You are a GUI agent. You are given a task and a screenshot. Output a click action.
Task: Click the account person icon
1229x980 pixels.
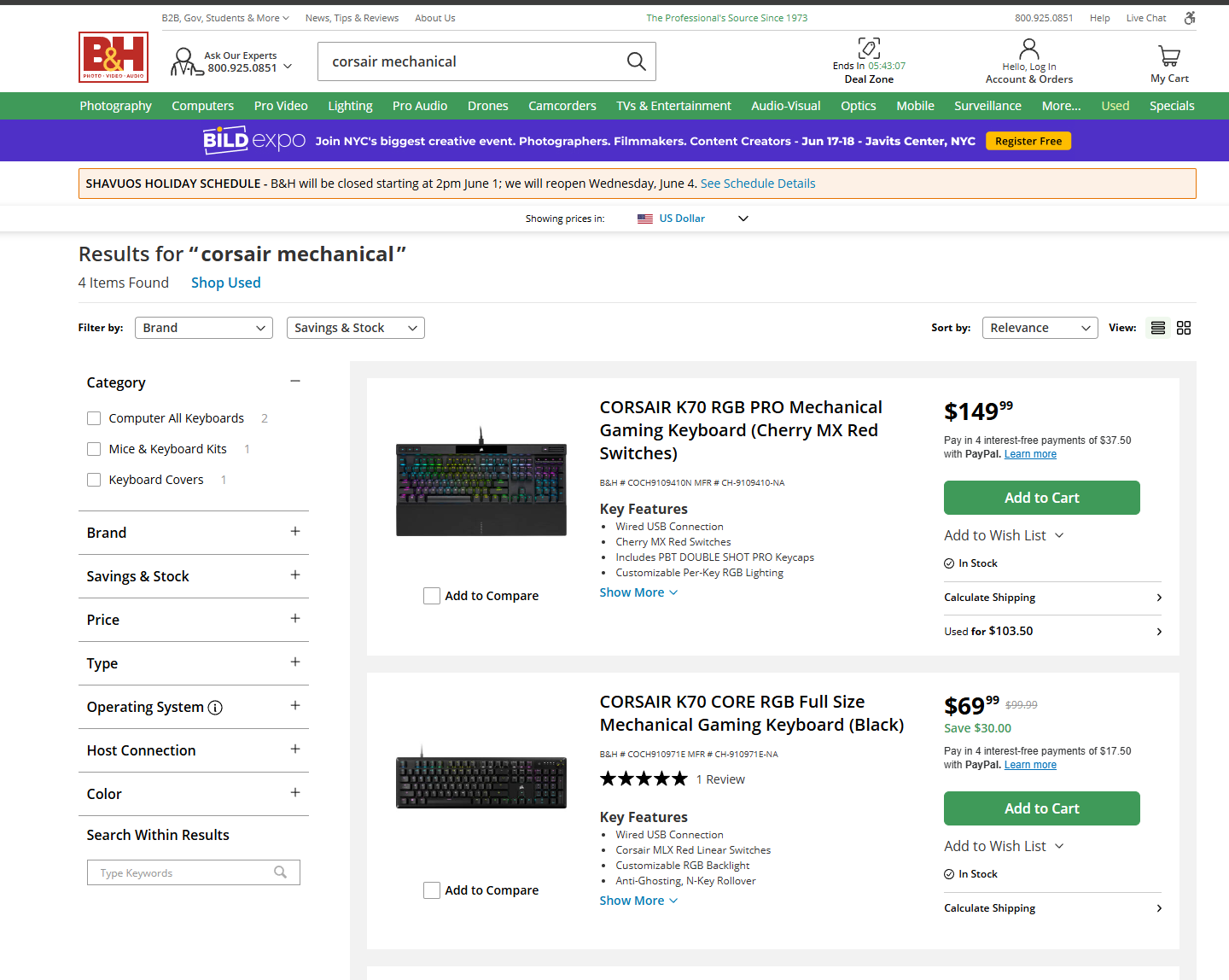coord(1028,50)
